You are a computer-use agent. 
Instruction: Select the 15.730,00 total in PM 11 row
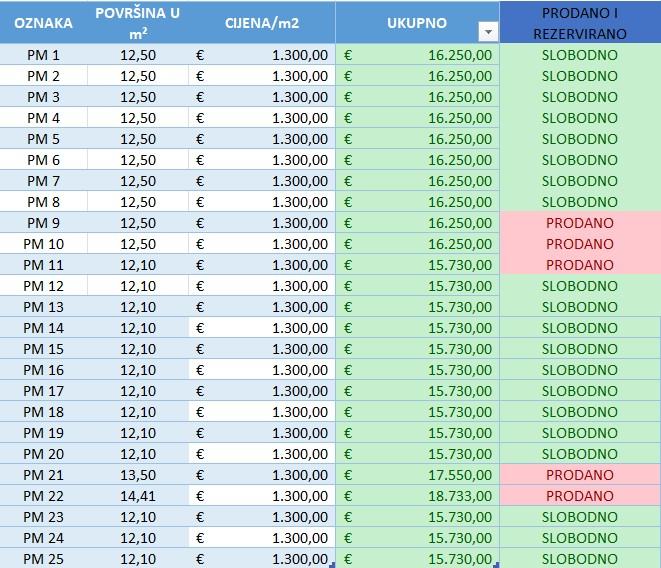(x=417, y=265)
